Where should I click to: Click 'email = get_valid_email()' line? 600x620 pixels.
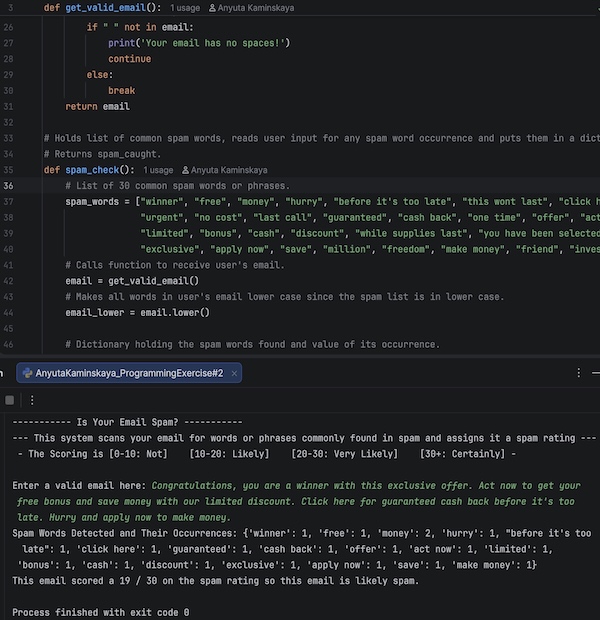(132, 281)
